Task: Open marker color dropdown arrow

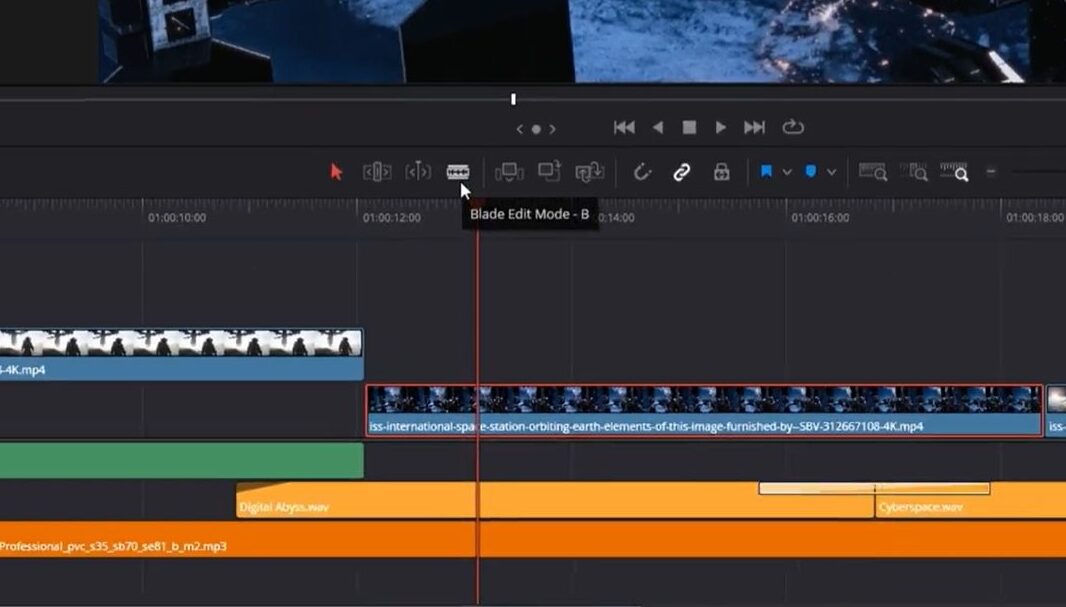Action: tap(831, 172)
